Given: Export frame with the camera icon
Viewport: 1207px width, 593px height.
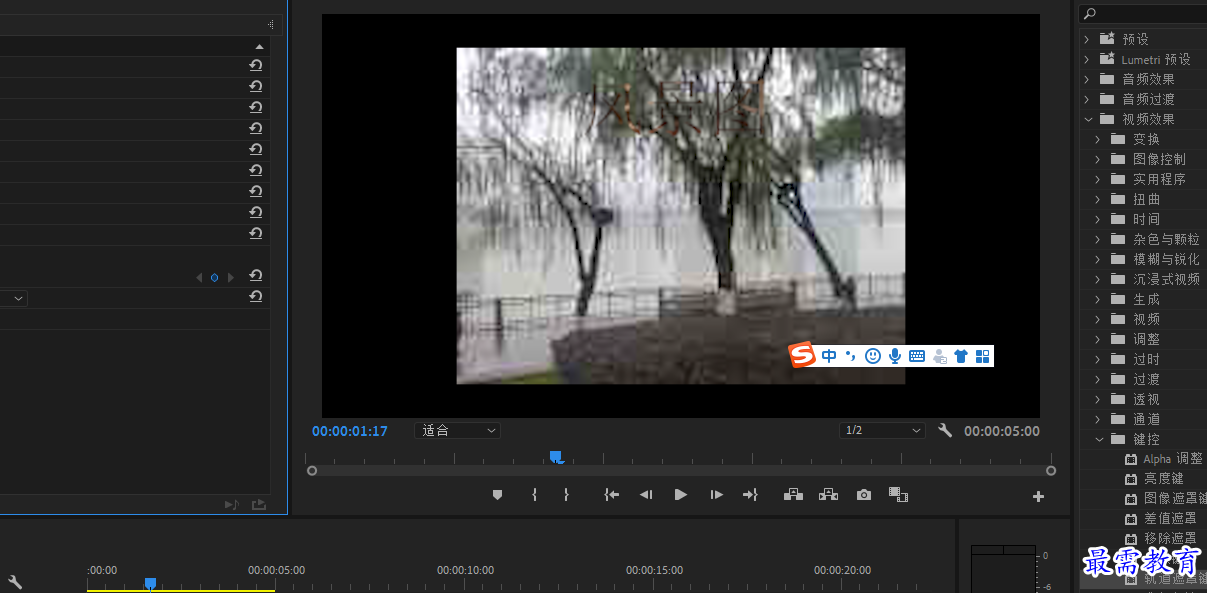Looking at the screenshot, I should tap(864, 495).
